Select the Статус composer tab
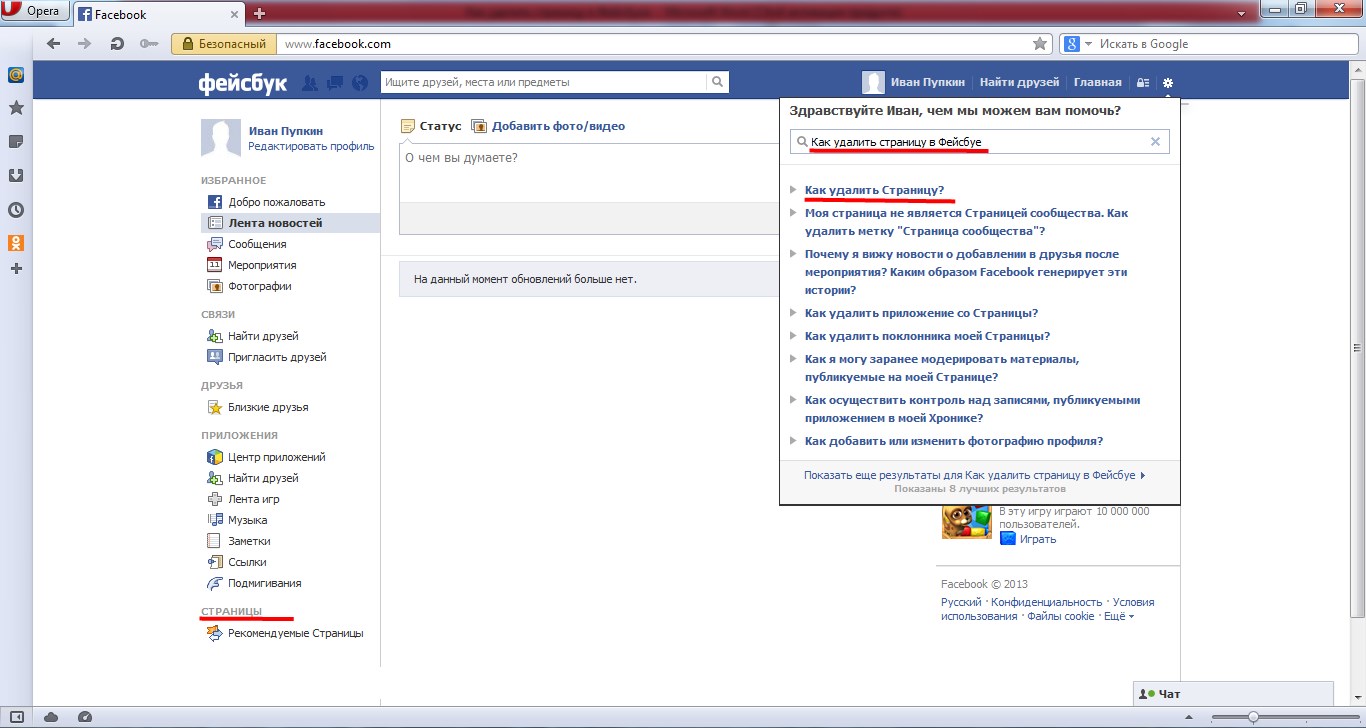Image resolution: width=1366 pixels, height=728 pixels. 431,126
